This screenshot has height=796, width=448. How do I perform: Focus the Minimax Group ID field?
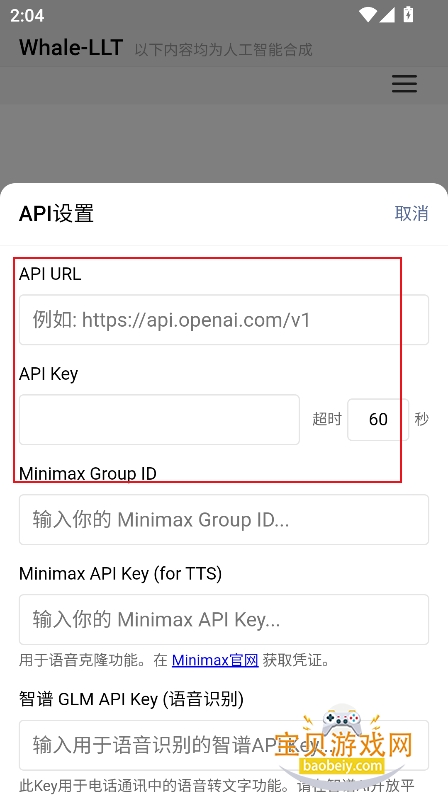224,520
